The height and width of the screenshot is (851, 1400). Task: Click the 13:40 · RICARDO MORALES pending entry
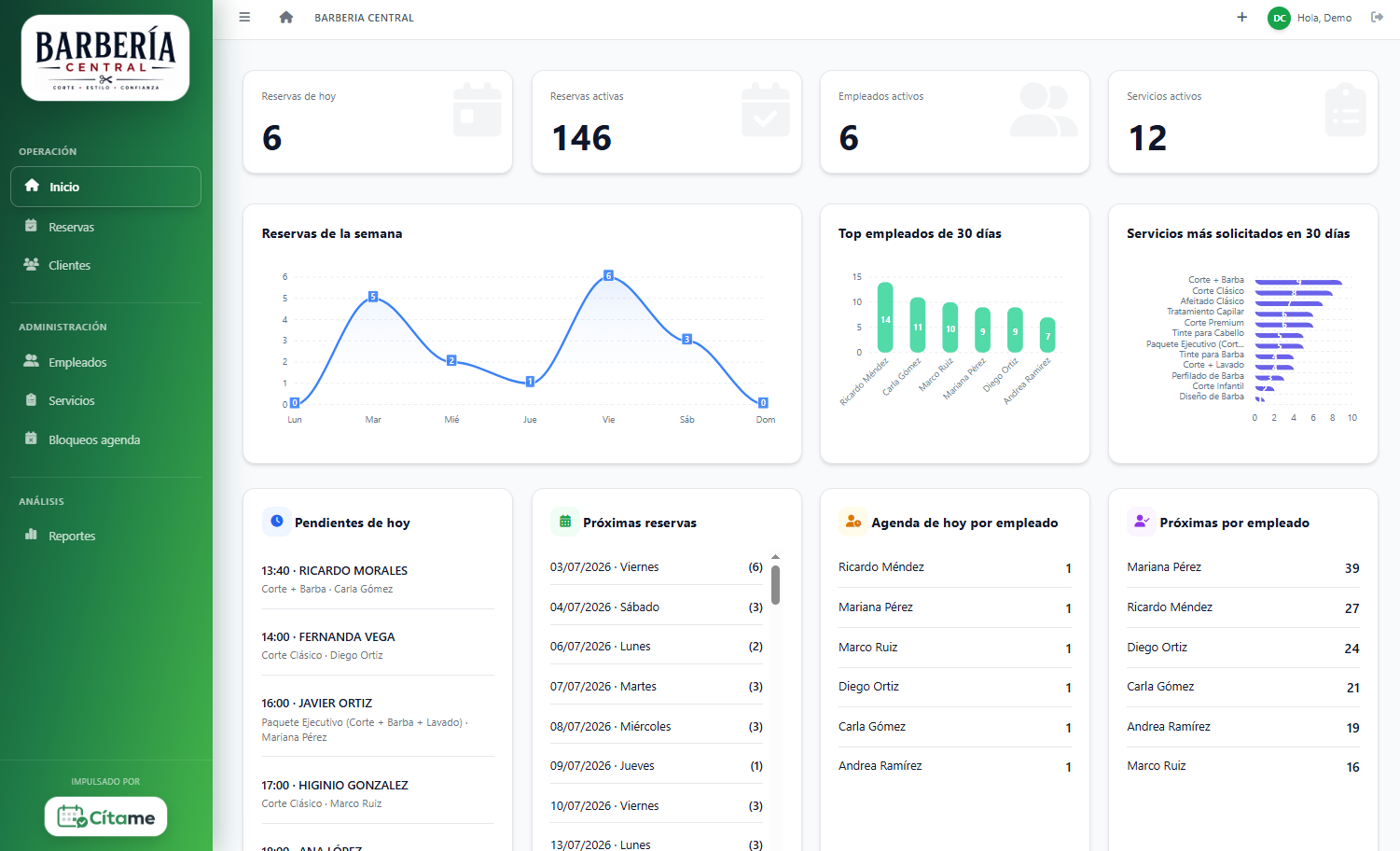click(378, 579)
